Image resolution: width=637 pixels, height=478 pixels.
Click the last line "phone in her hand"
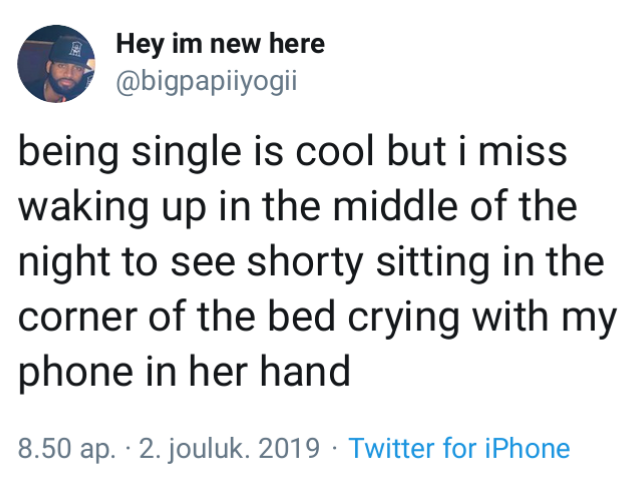point(185,372)
